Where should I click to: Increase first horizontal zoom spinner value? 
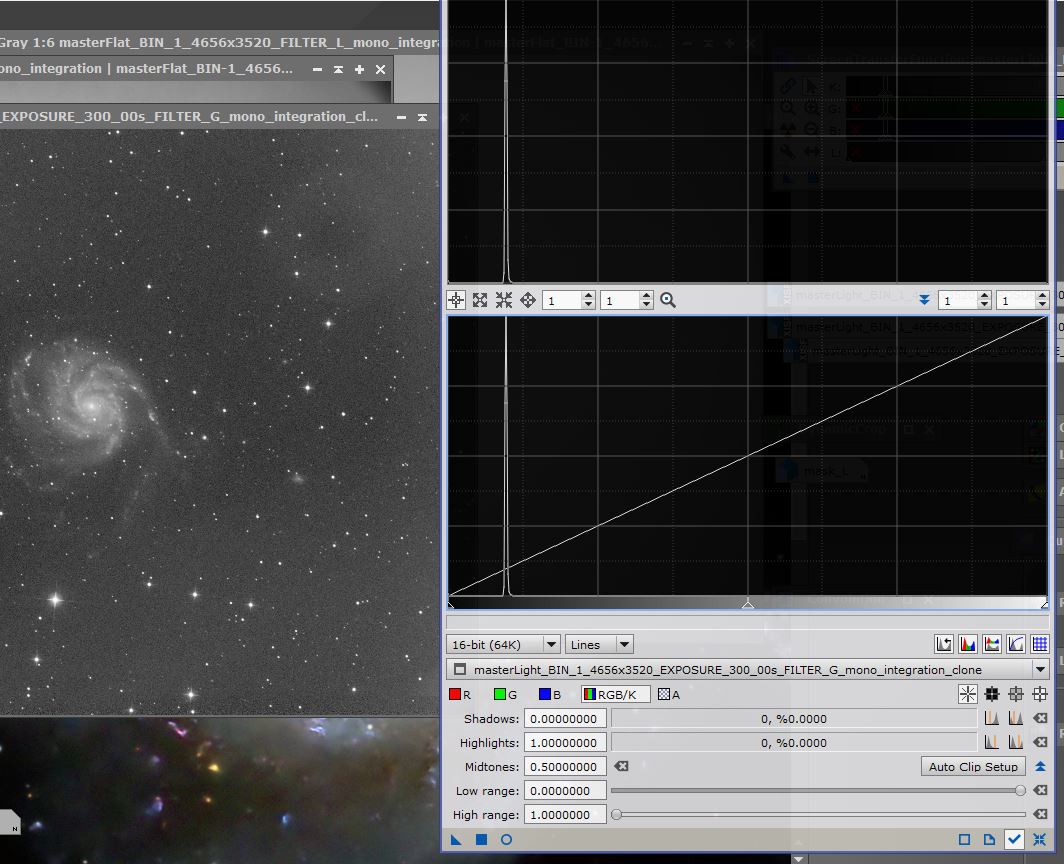tap(588, 296)
